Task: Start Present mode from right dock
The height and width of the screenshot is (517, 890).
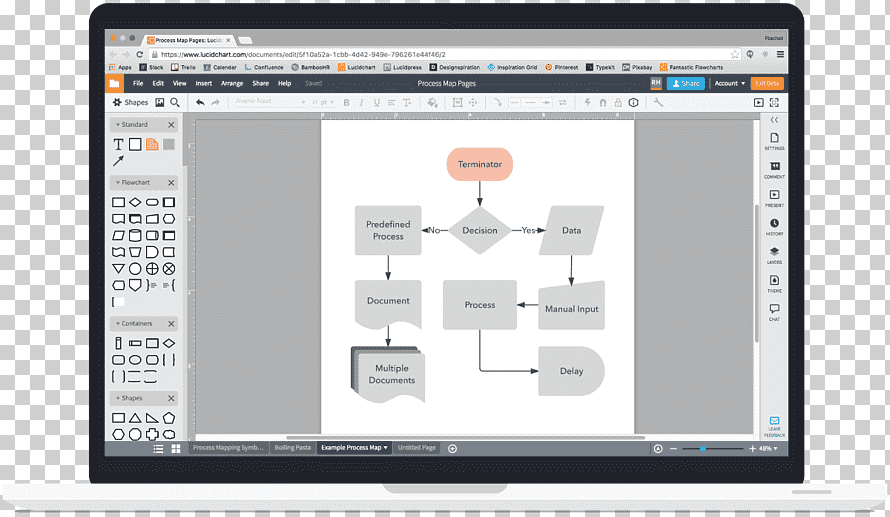Action: click(774, 197)
